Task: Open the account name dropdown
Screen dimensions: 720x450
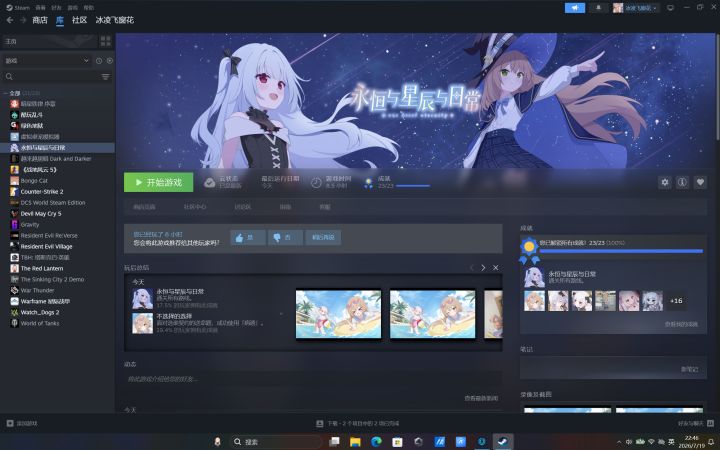Action: (x=635, y=8)
